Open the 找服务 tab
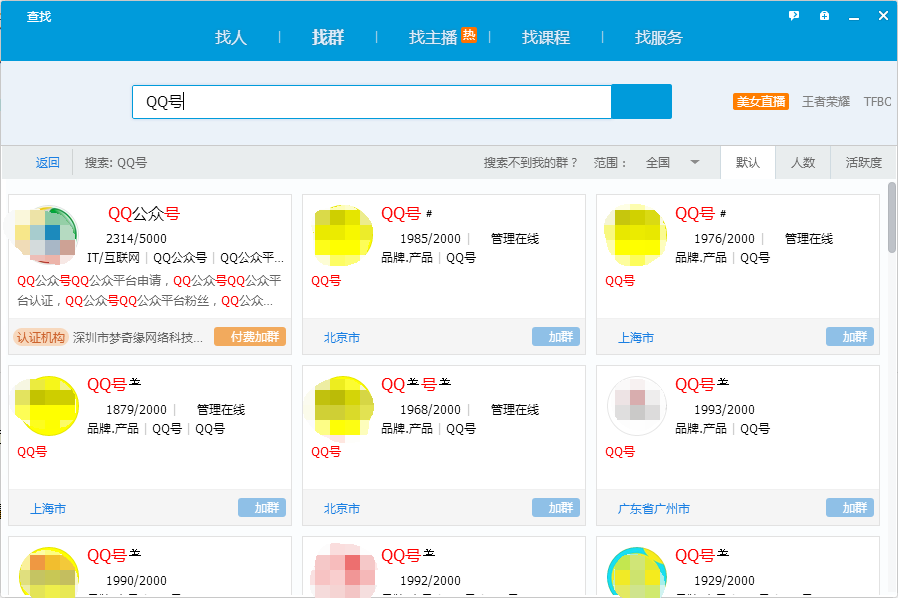 659,37
